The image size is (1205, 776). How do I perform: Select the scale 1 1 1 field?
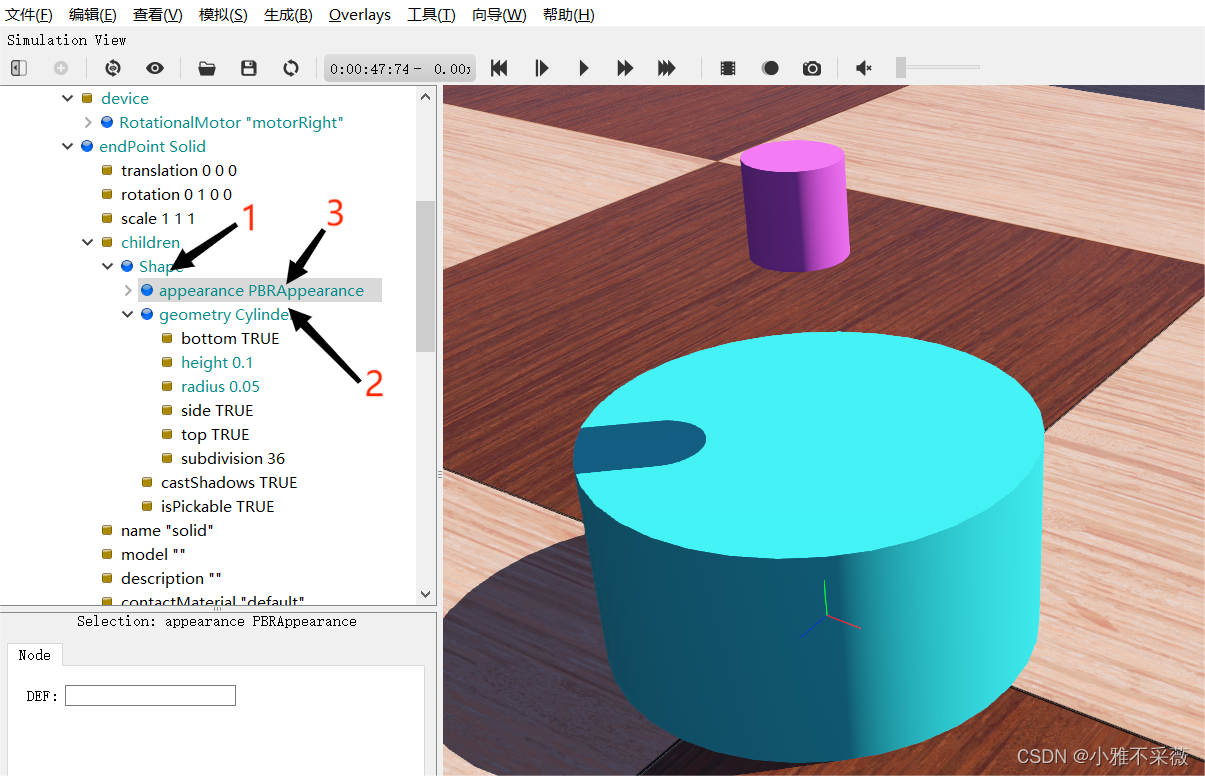point(158,218)
